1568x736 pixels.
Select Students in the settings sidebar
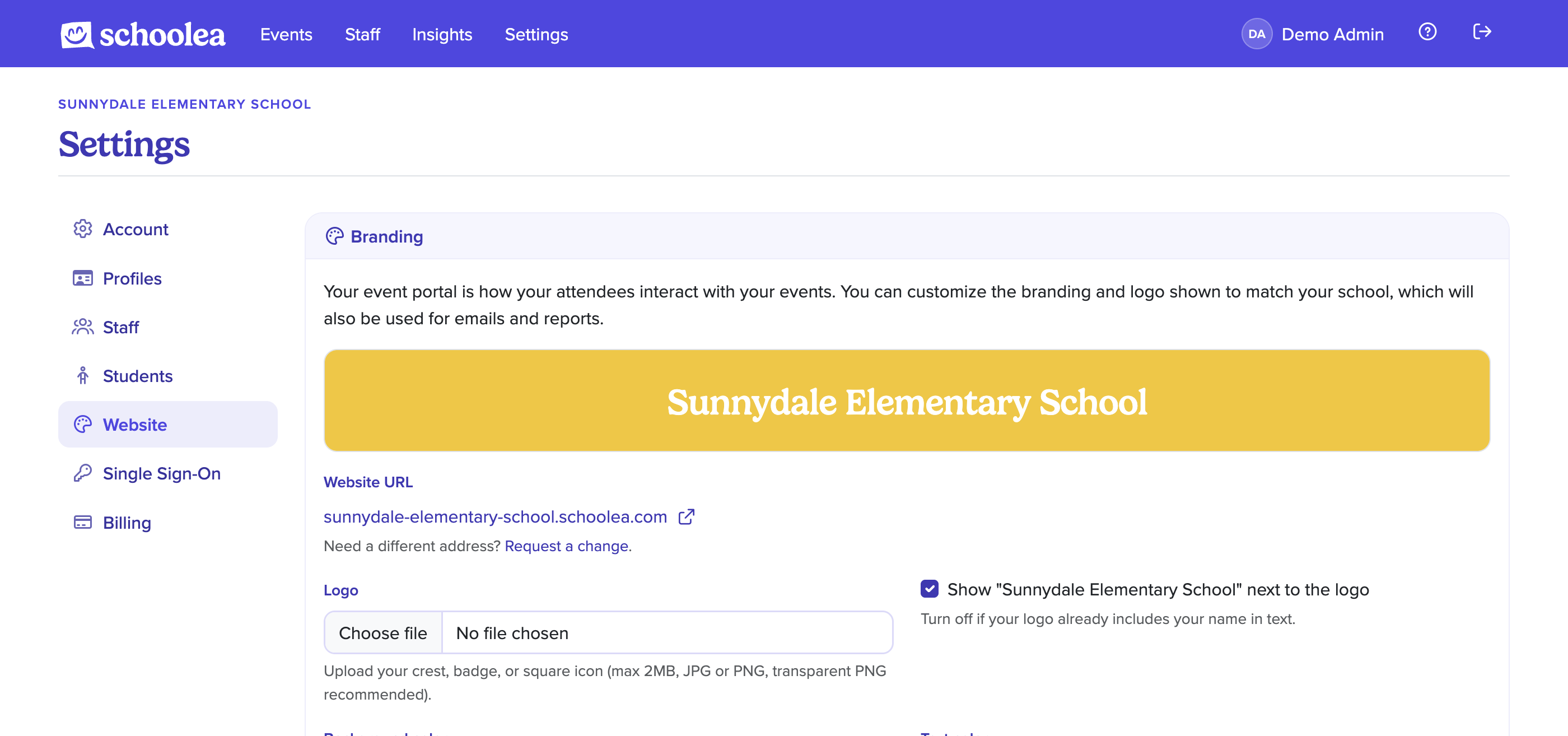point(168,376)
